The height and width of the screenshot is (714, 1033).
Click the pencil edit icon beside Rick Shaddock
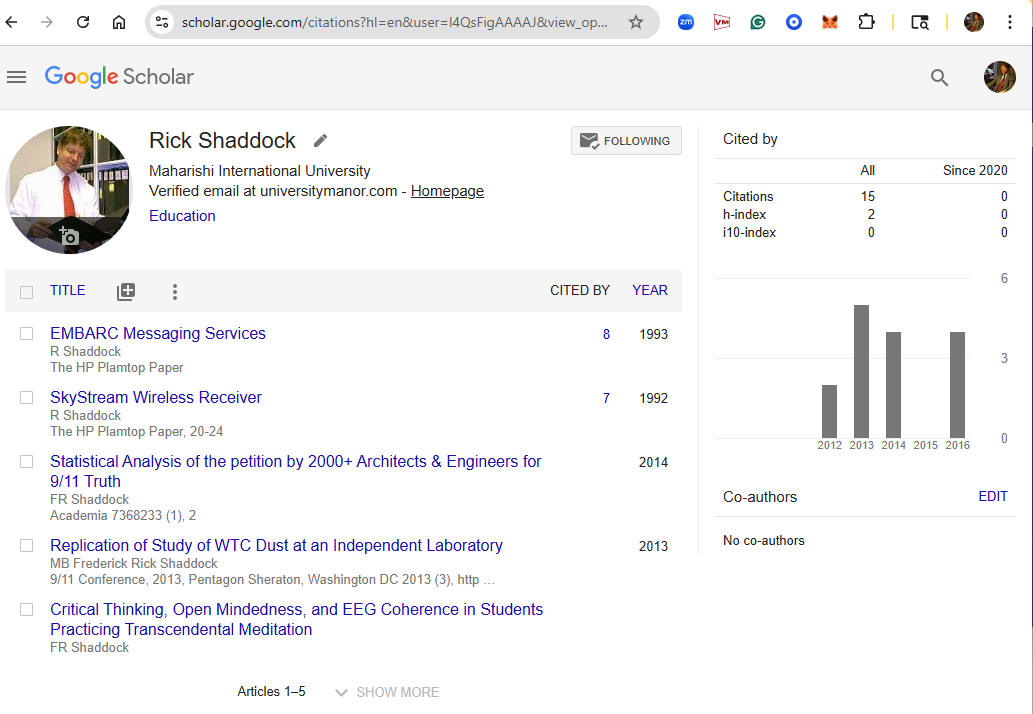(320, 141)
